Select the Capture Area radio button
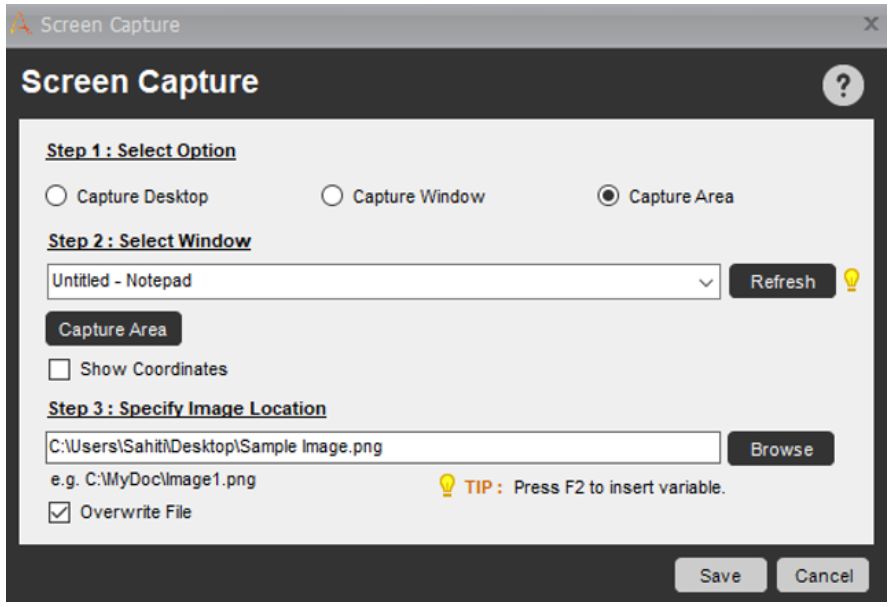This screenshot has width=895, height=607. [608, 196]
